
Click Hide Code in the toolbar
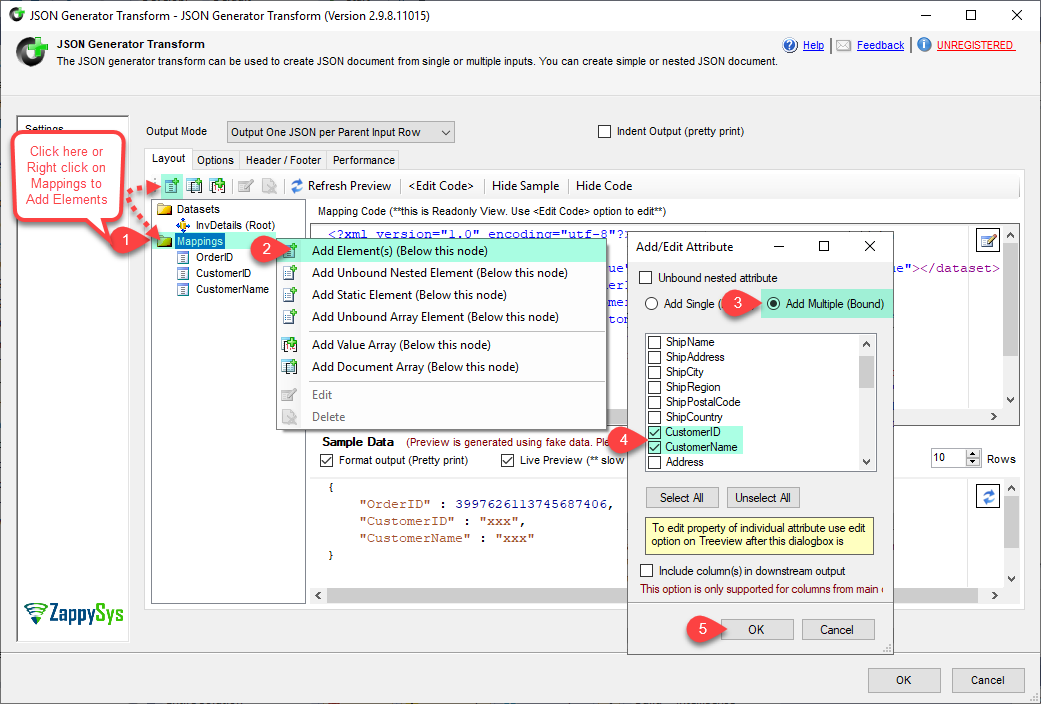[604, 186]
